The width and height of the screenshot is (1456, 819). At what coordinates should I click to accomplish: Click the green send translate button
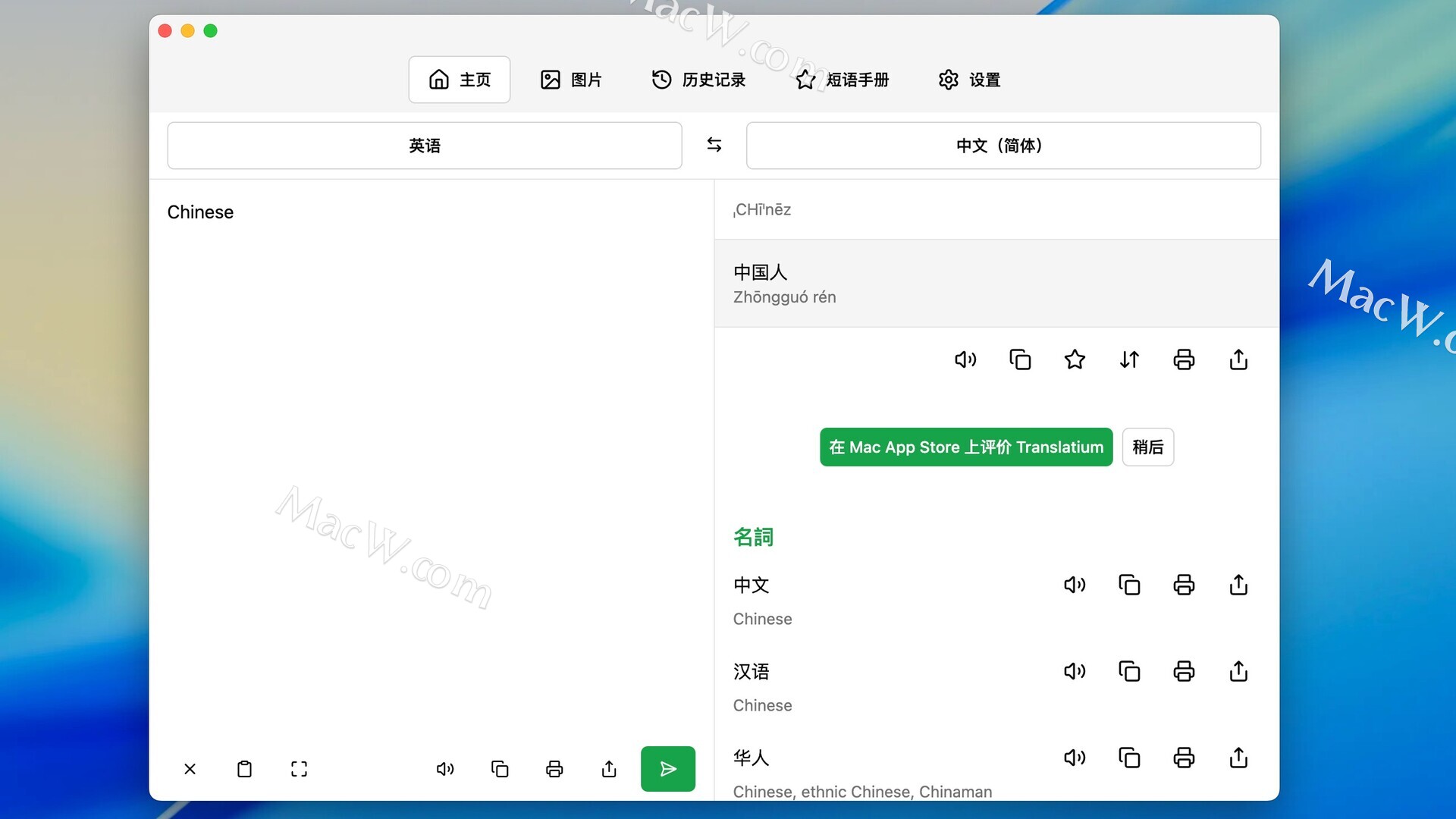point(667,769)
